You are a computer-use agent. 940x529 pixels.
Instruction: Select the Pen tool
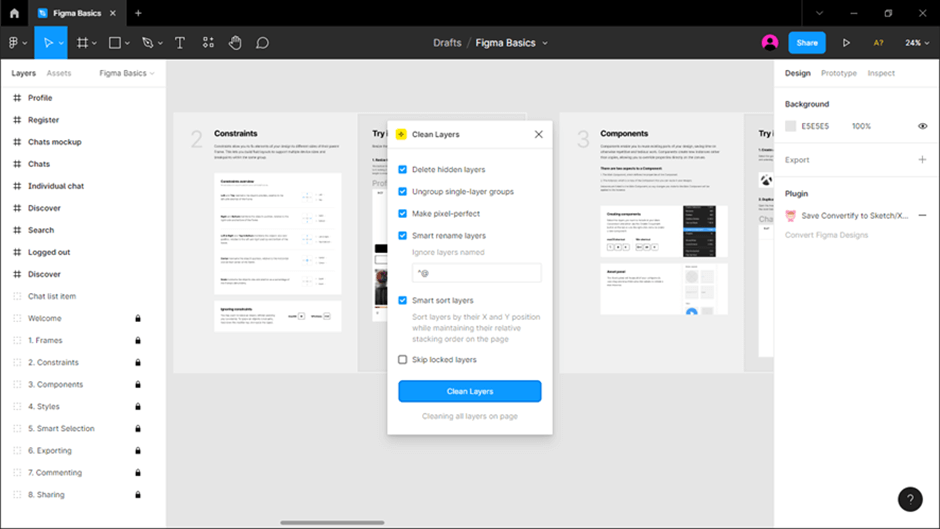point(147,43)
